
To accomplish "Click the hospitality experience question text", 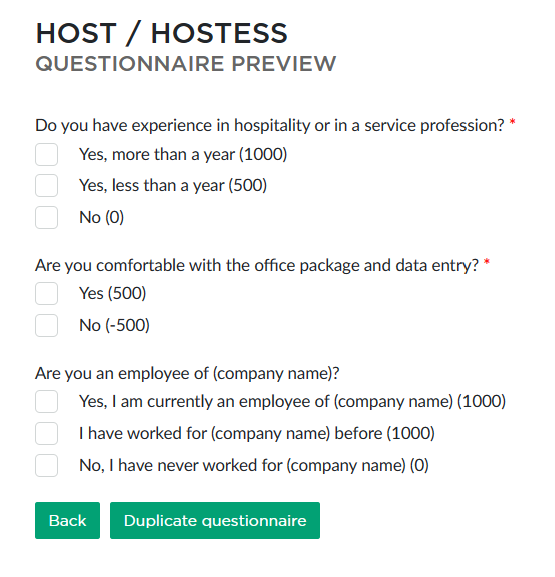I will click(x=270, y=126).
